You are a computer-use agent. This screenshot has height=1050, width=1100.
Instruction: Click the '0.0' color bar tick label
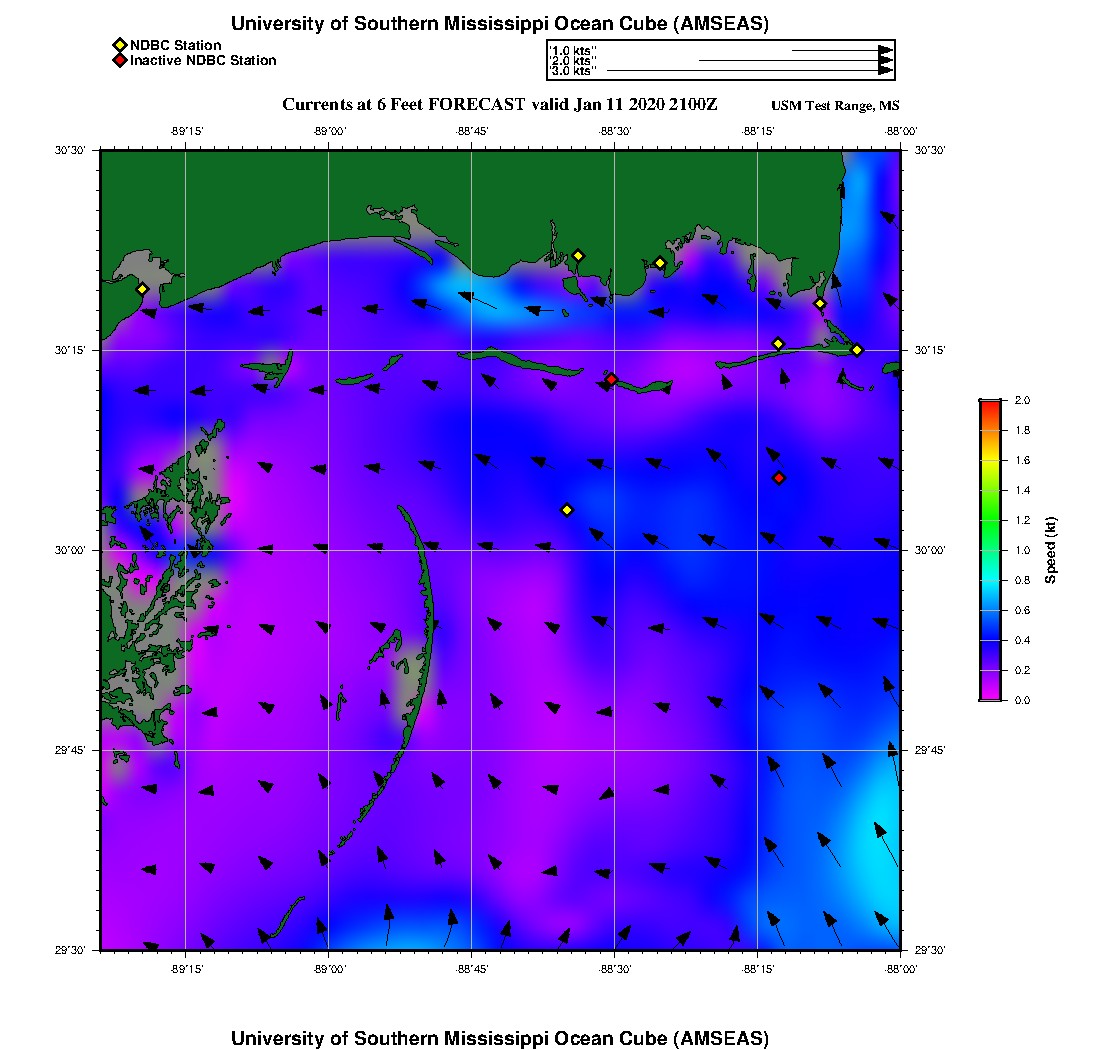[x=1022, y=700]
